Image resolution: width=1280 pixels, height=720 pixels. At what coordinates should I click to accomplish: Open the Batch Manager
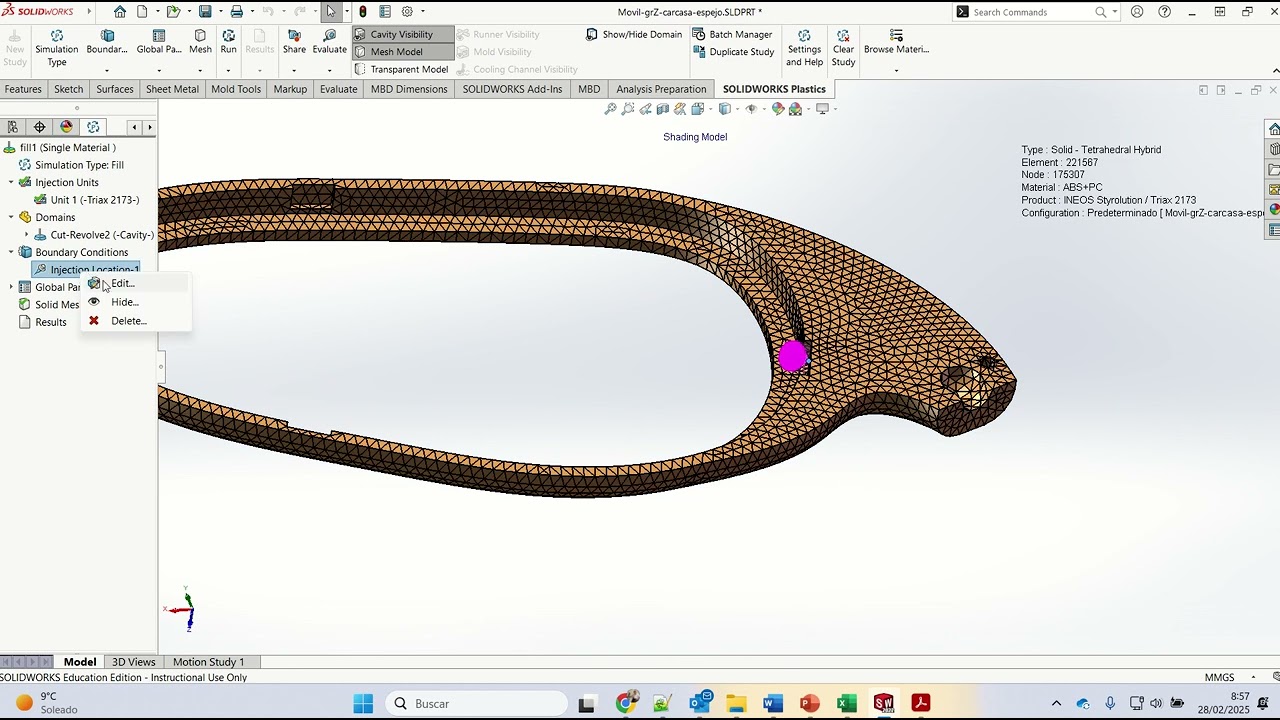pos(732,34)
